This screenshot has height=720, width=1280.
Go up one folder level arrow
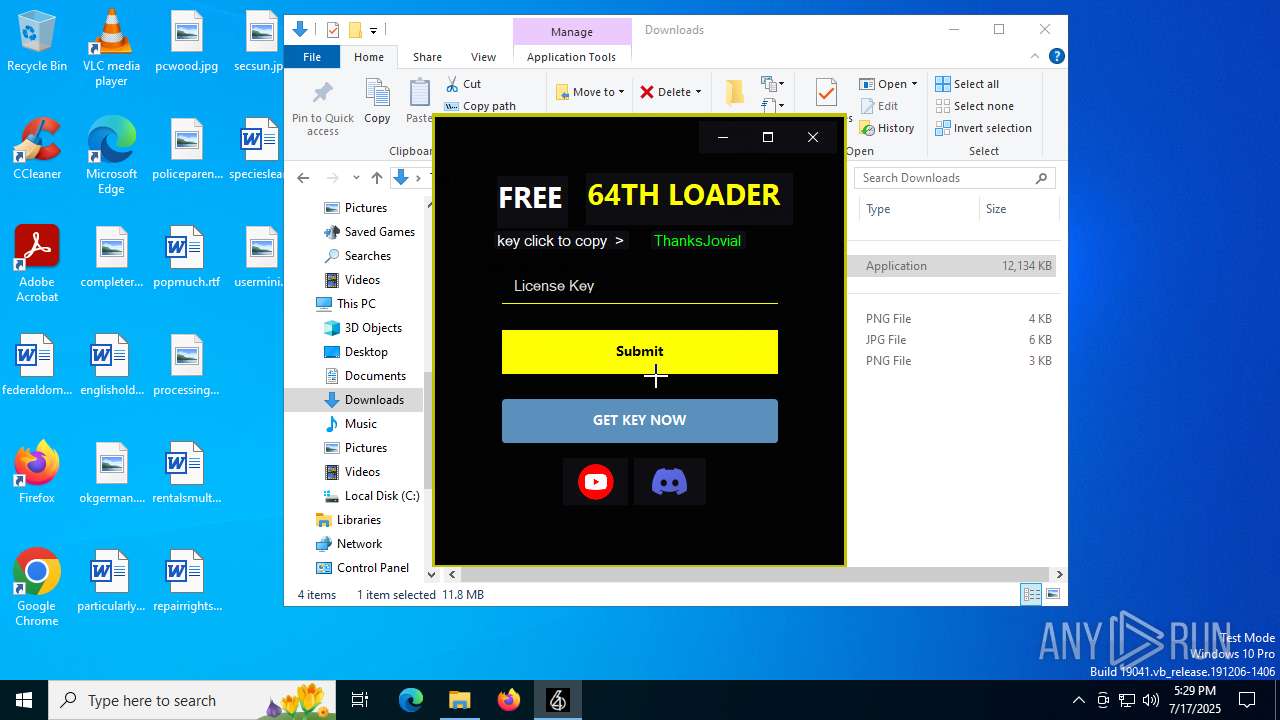[x=376, y=178]
